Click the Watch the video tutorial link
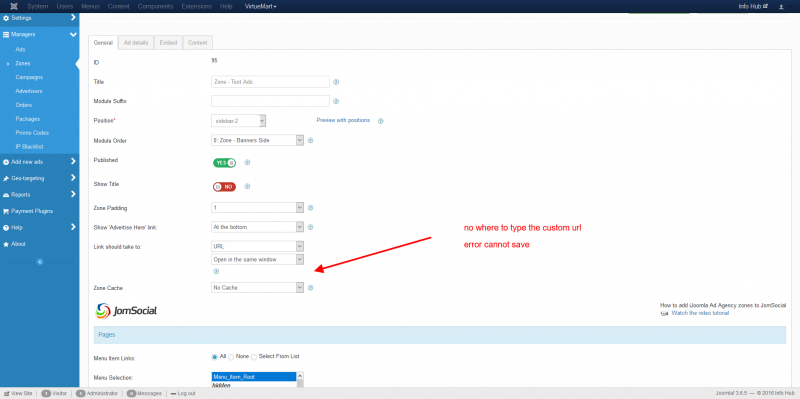This screenshot has height=399, width=800. coord(700,313)
